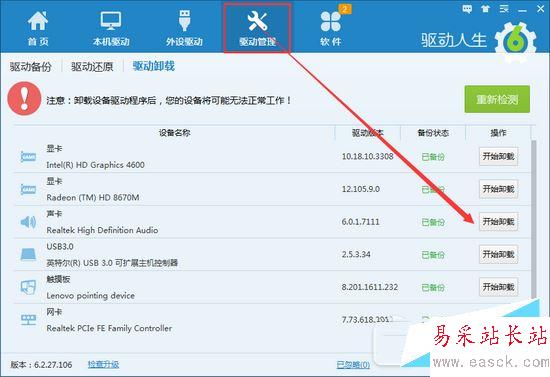This screenshot has width=550, height=377.
Task: Uninstall Lenovo pointing device driver
Action: 498,287
